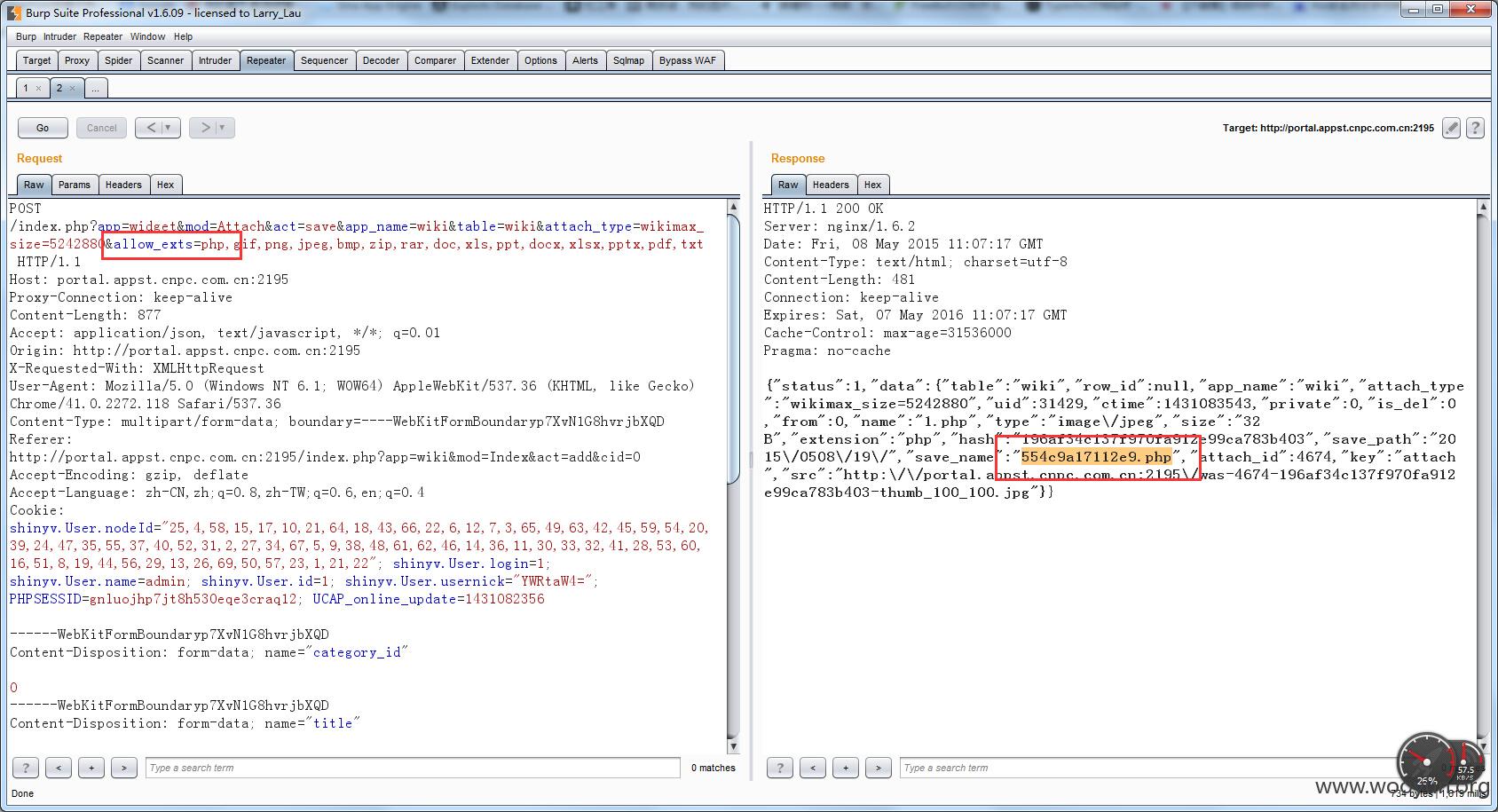Image resolution: width=1498 pixels, height=812 pixels.
Task: Switch to the Target tab
Action: 36,60
